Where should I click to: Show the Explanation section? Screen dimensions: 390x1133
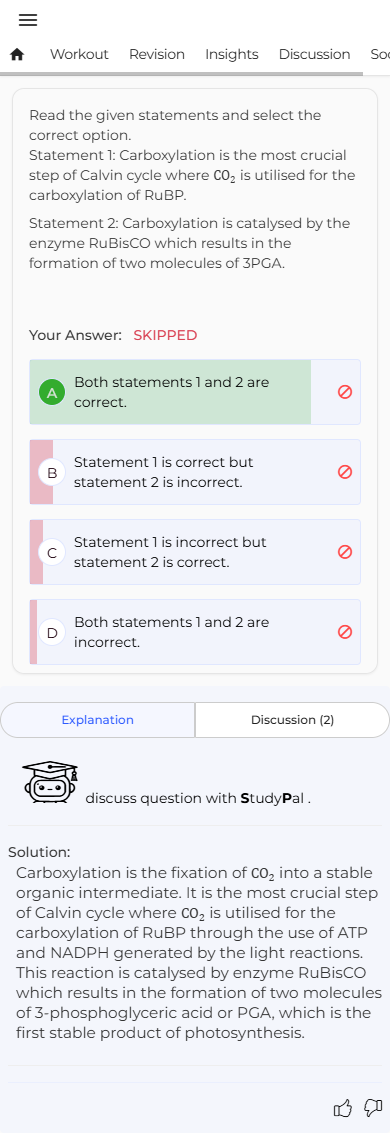98,720
